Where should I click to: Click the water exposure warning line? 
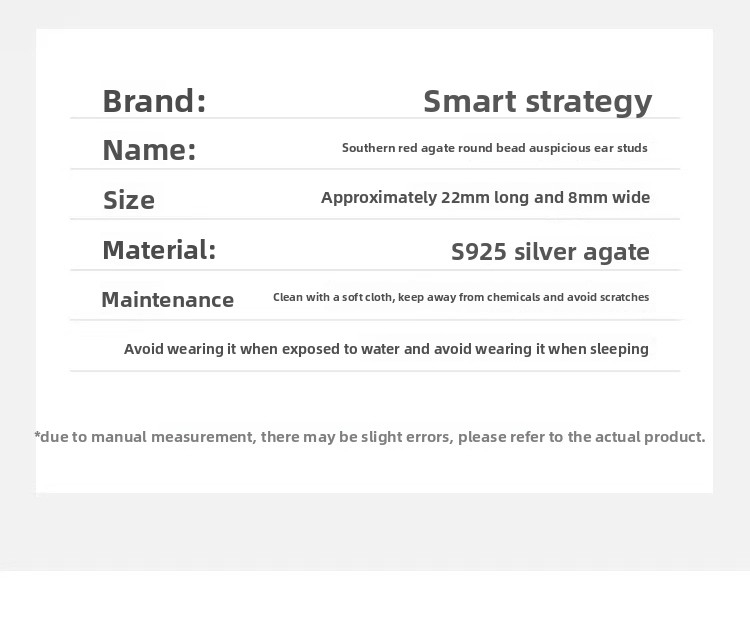coord(386,349)
